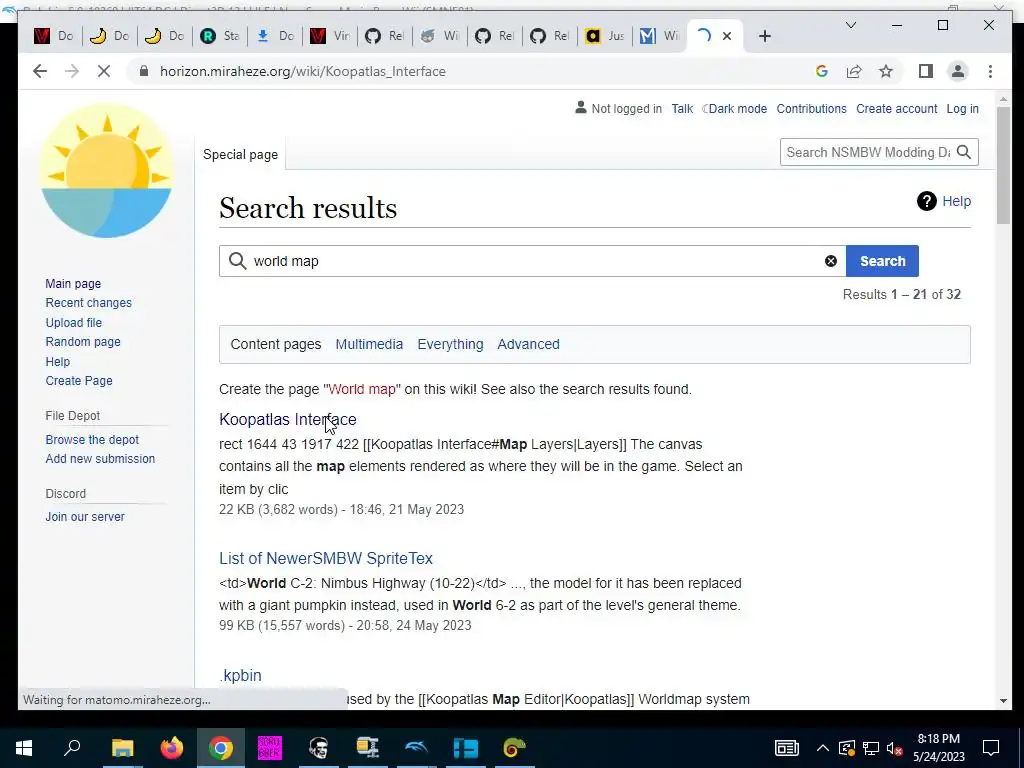
Task: Toggle the browser side panel
Action: 925,71
